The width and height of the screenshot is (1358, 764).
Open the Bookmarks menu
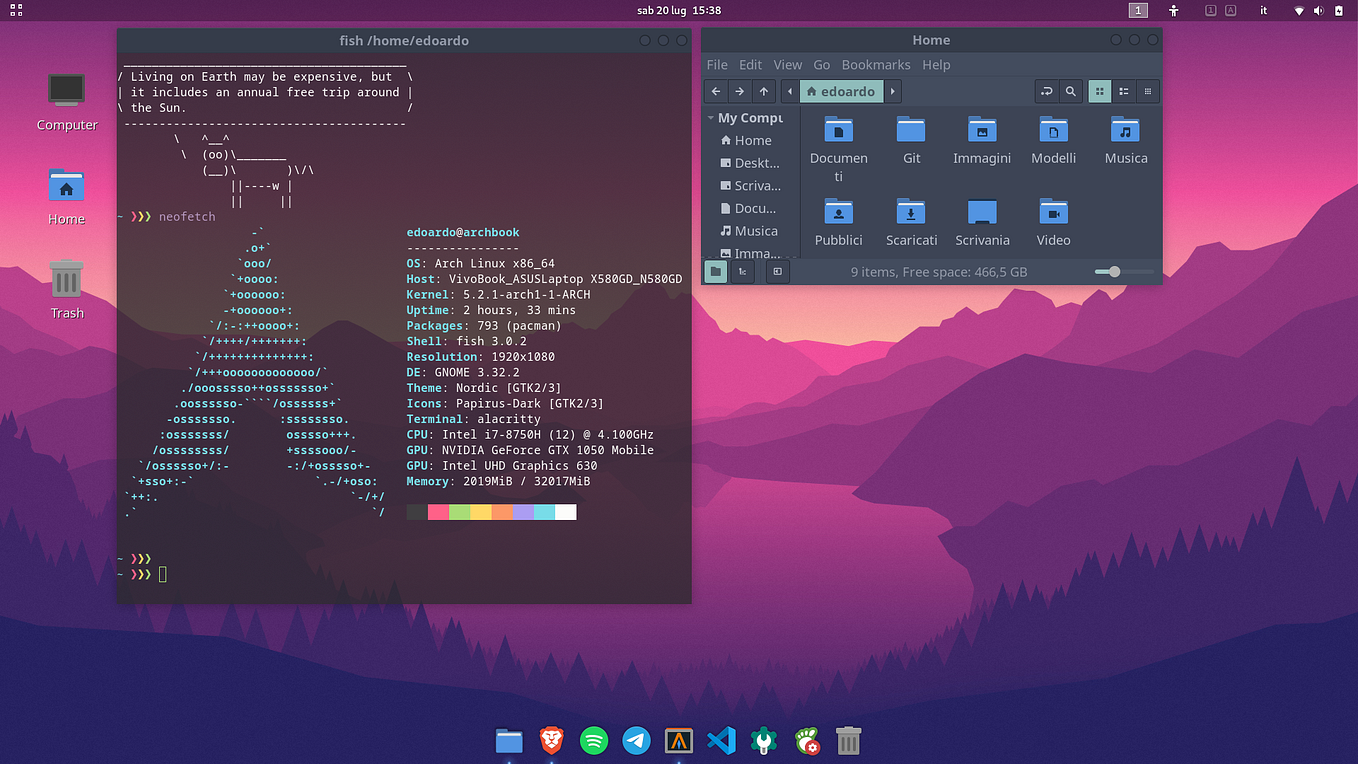876,64
